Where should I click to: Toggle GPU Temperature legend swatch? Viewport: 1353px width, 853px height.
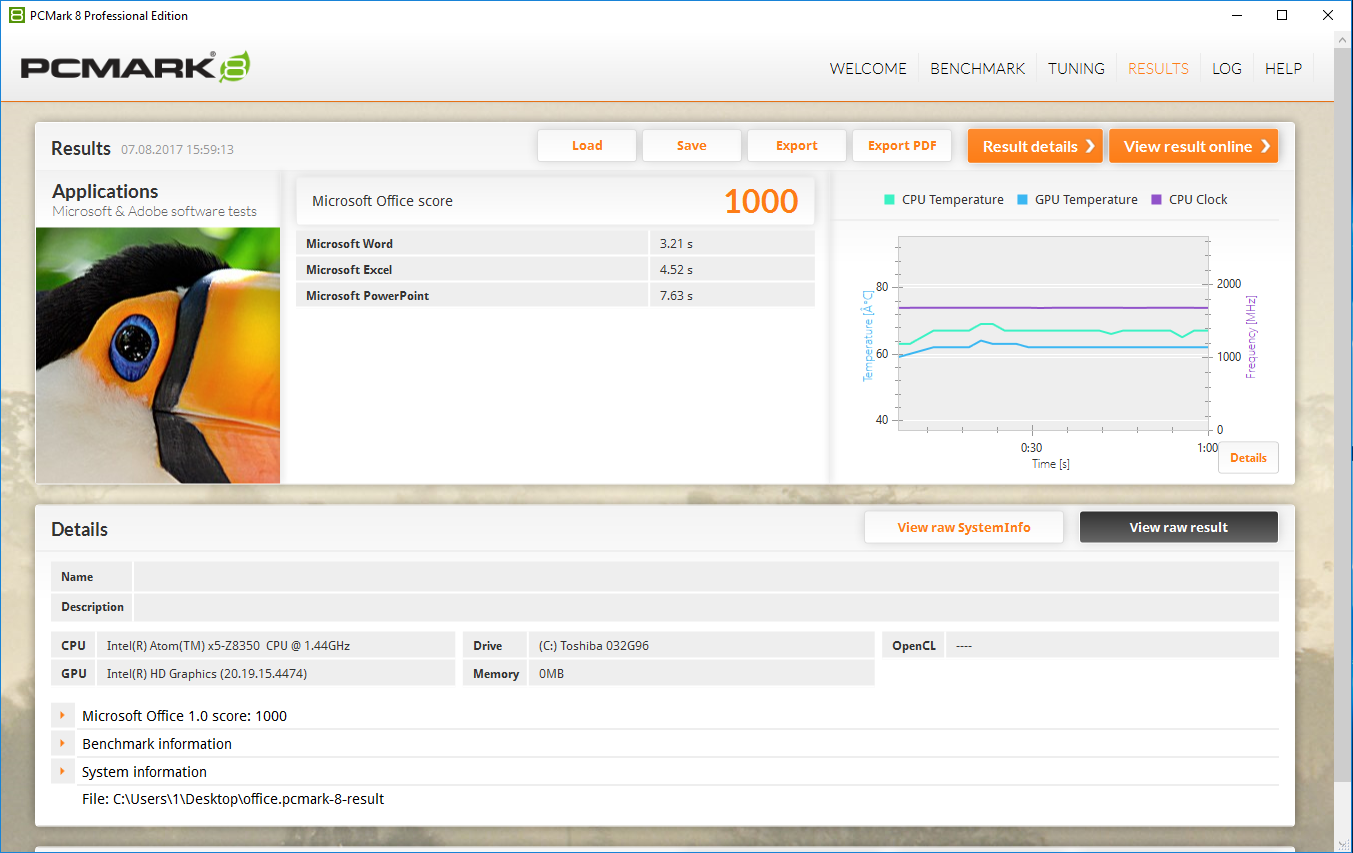(x=1023, y=199)
